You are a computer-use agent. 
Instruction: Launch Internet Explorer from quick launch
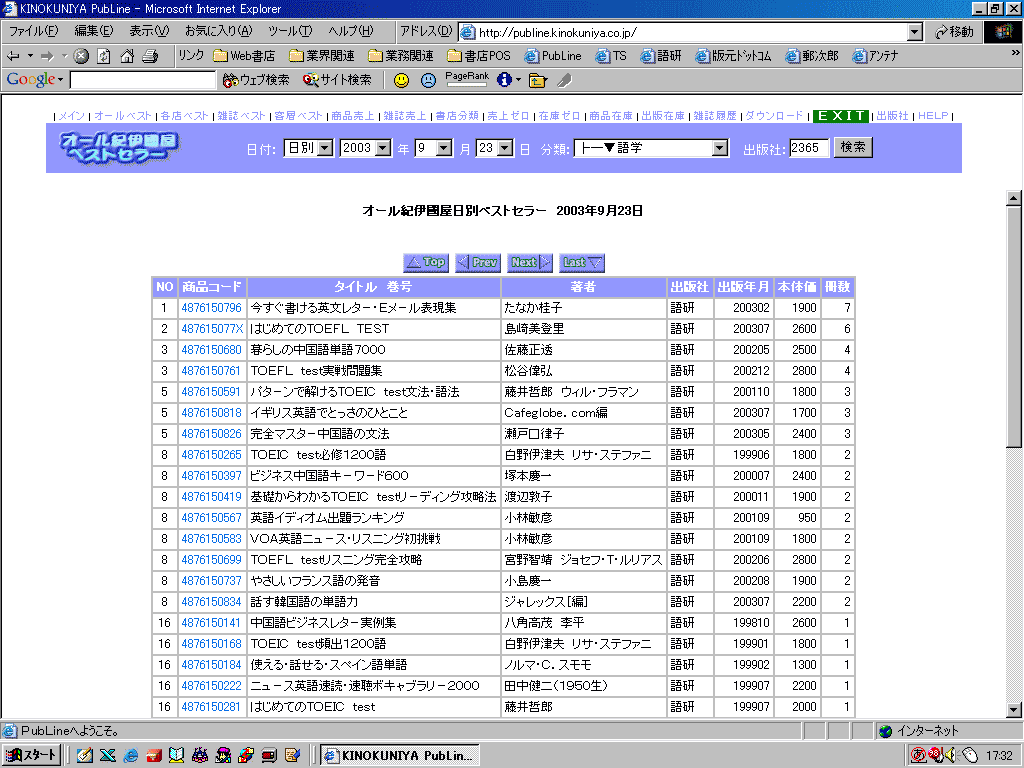131,755
